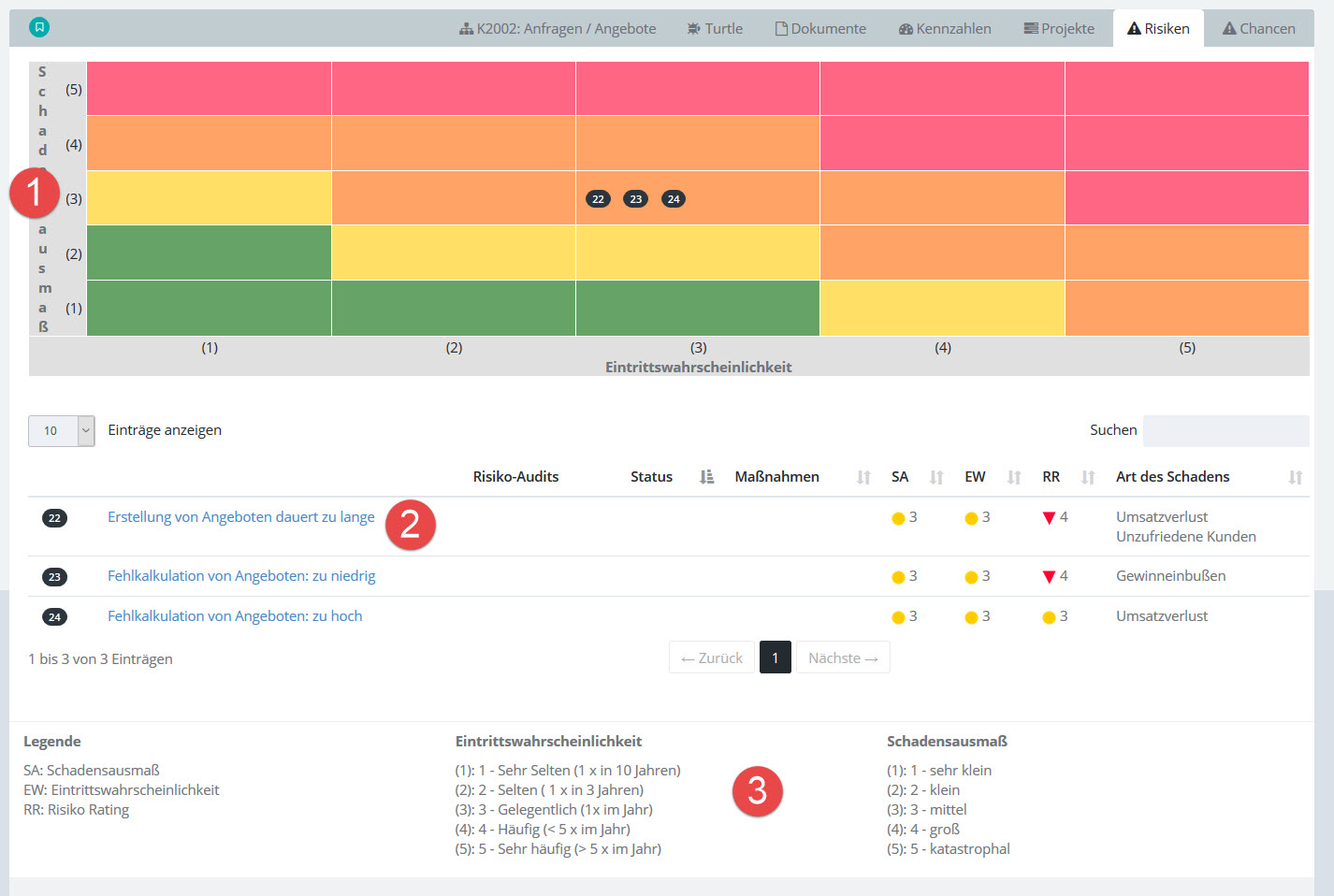This screenshot has width=1334, height=896.
Task: Sort table by RR column arrows
Action: click(x=1088, y=477)
